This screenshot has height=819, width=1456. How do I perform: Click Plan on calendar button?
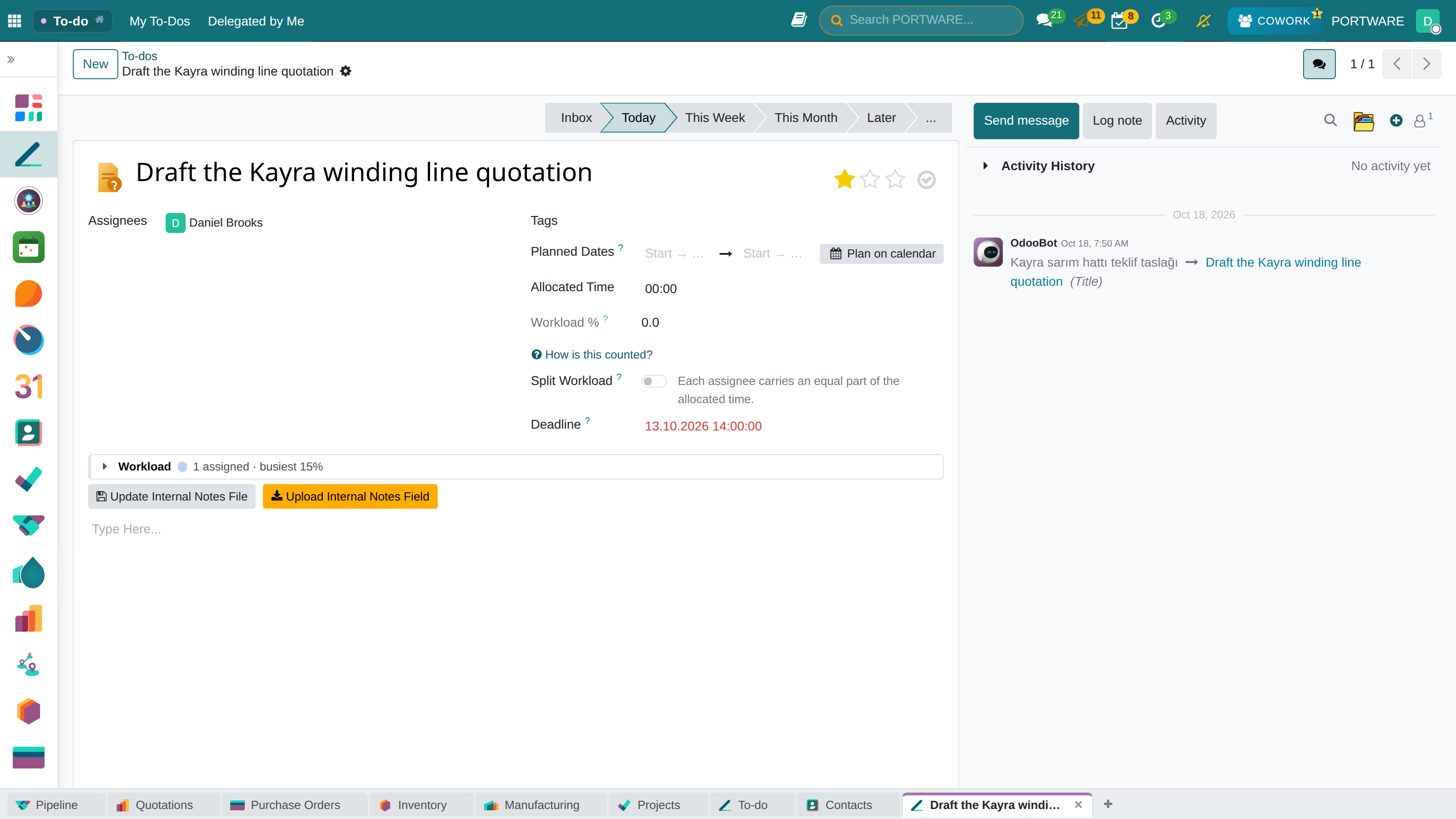click(882, 253)
